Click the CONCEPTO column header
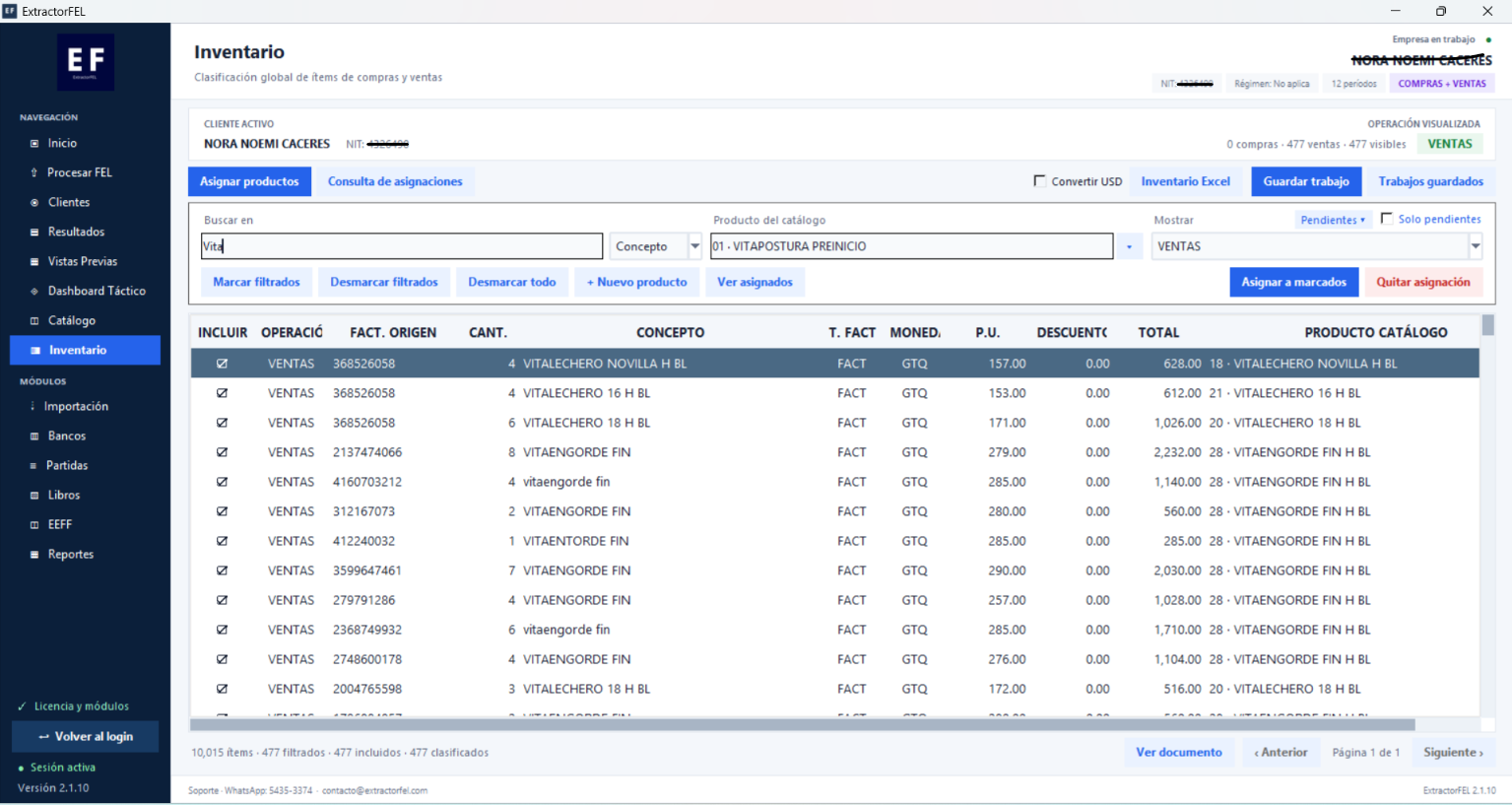This screenshot has width=1512, height=805. click(670, 333)
